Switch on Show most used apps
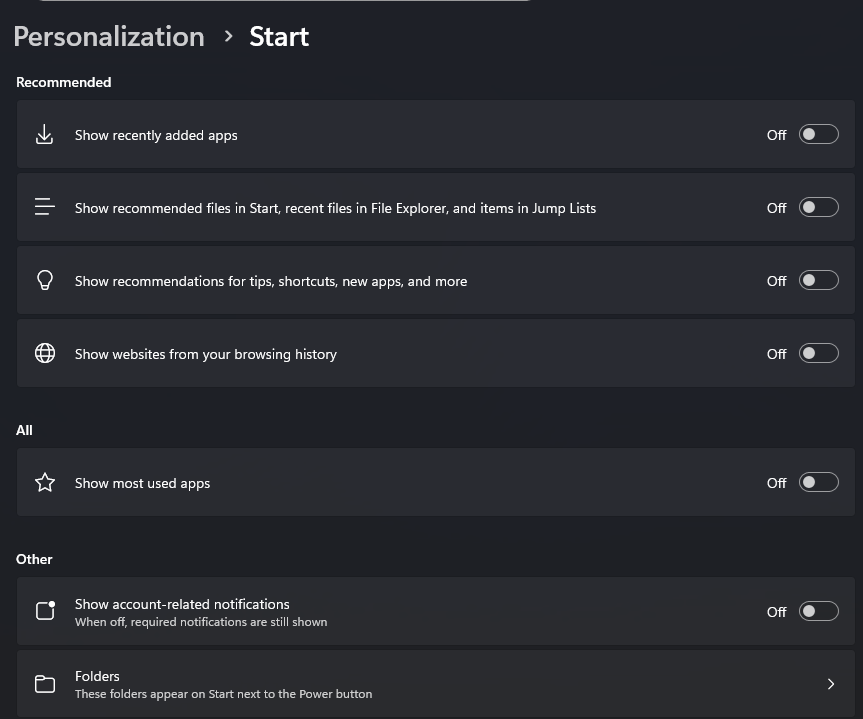The image size is (863, 719). coord(818,482)
